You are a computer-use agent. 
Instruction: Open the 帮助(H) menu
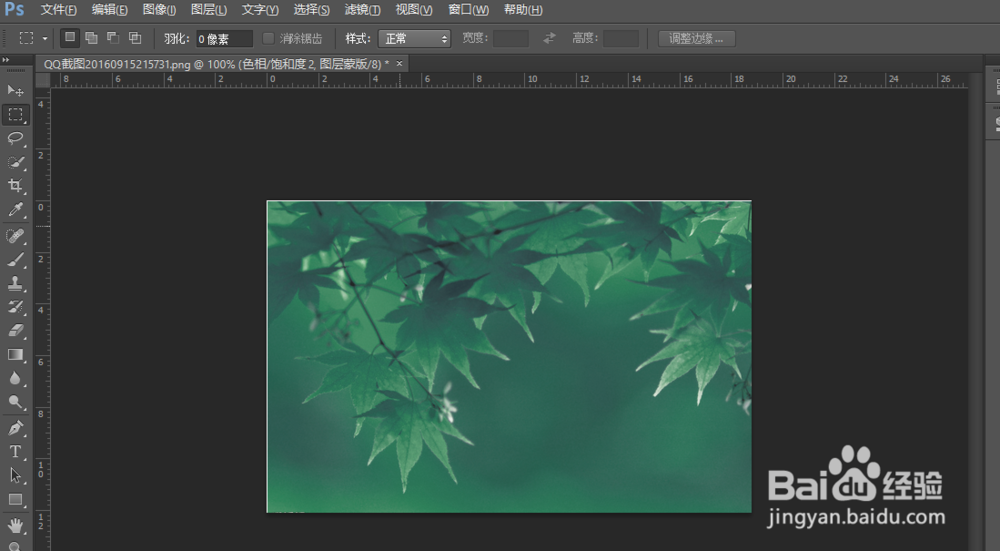(523, 10)
